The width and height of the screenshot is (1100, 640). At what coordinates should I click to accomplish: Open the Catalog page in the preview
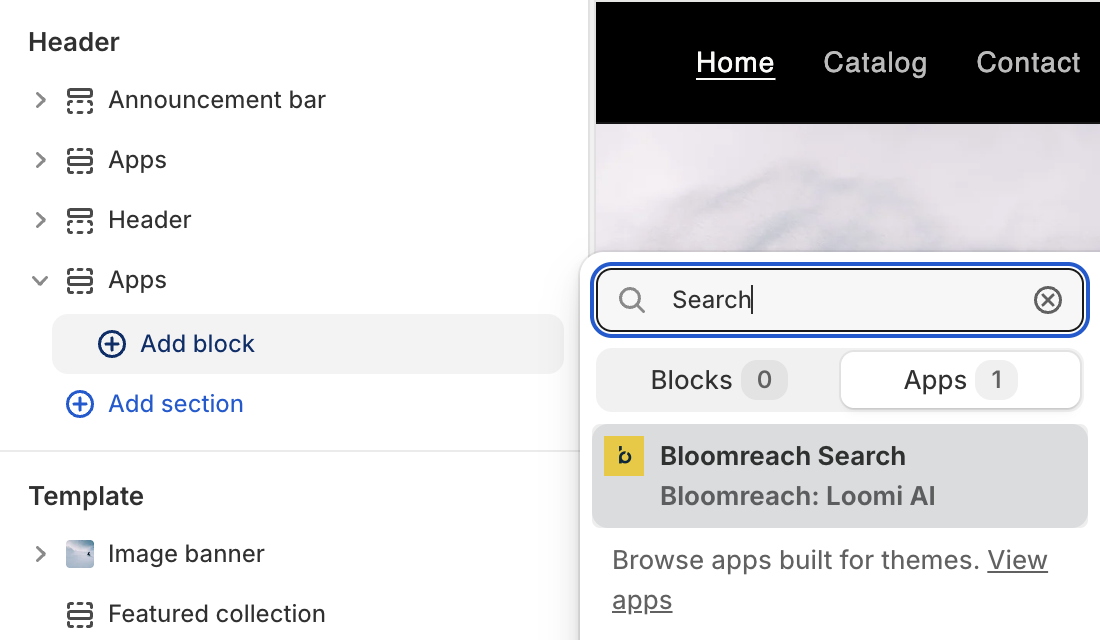(875, 62)
